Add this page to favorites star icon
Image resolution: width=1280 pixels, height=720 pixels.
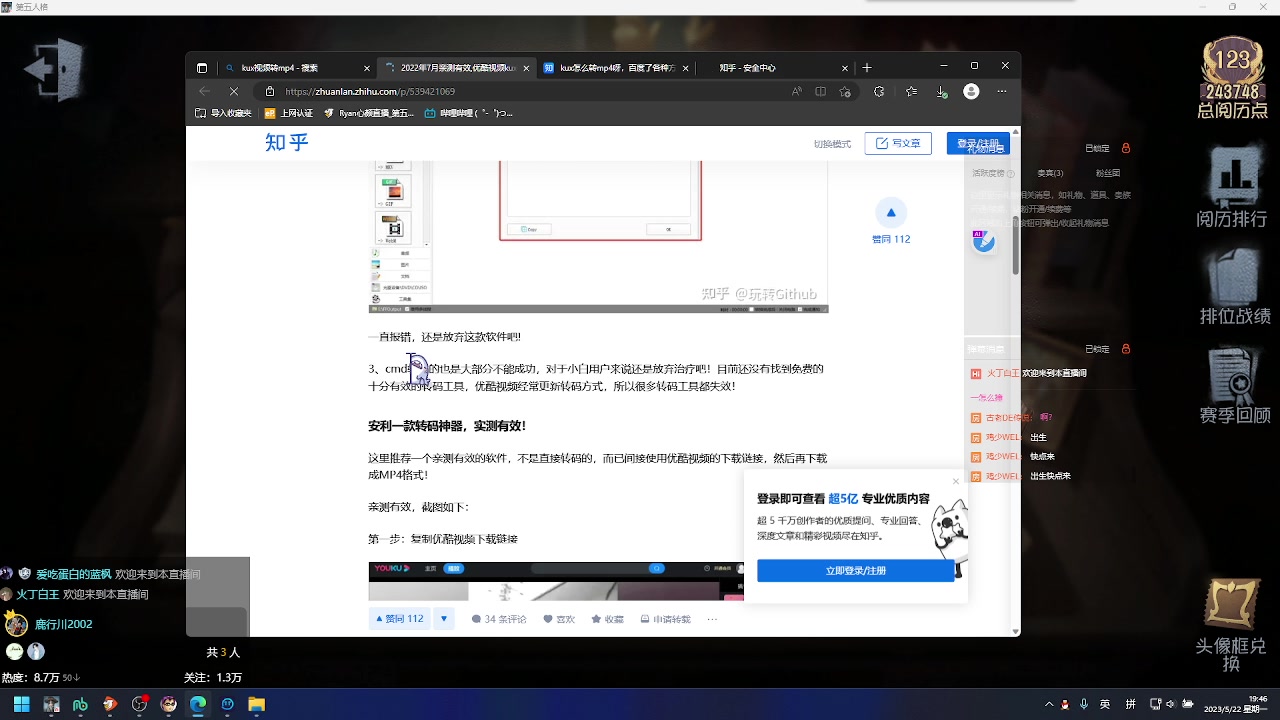pyautogui.click(x=845, y=91)
